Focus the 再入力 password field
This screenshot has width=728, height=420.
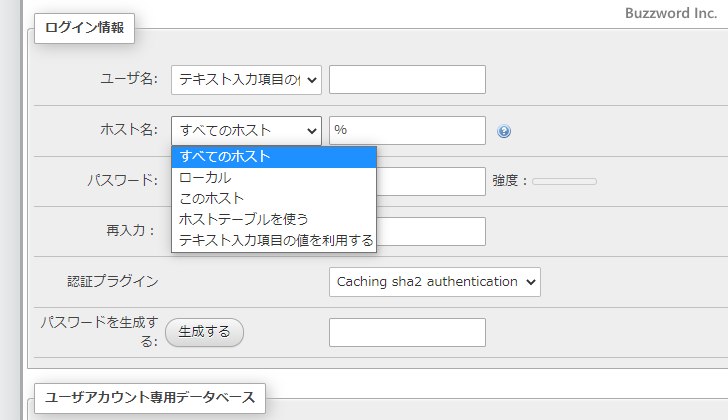431,231
